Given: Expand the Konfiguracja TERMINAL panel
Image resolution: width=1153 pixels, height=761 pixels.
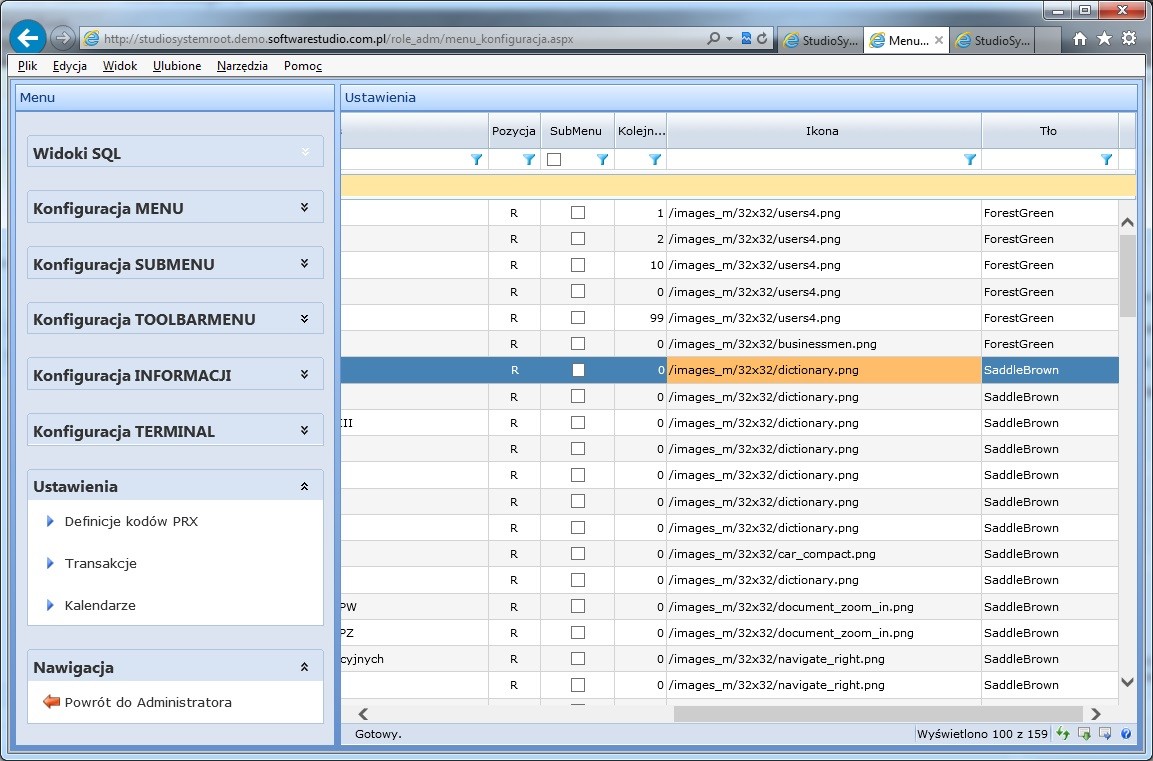Looking at the screenshot, I should pos(304,430).
